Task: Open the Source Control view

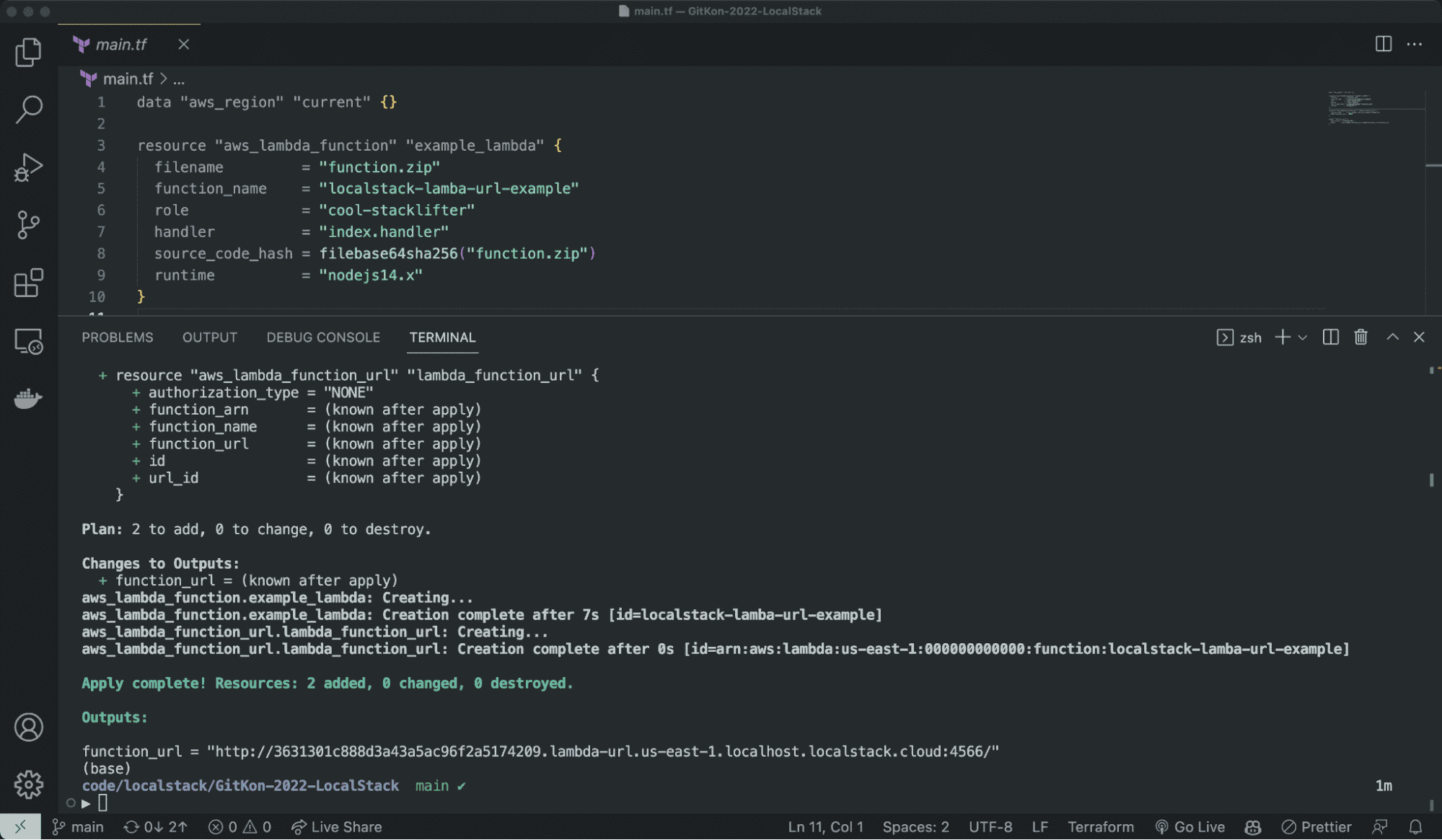Action: pos(28,225)
